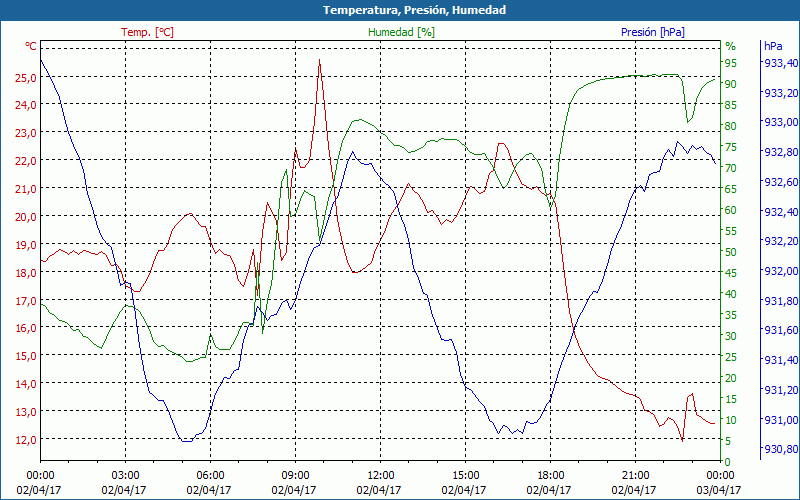The height and width of the screenshot is (500, 800).
Task: Click humidity axis value '55'
Action: 731,231
